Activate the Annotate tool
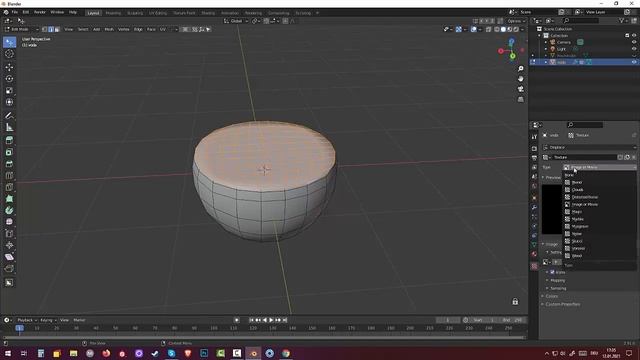The height and width of the screenshot is (360, 640). [9, 116]
